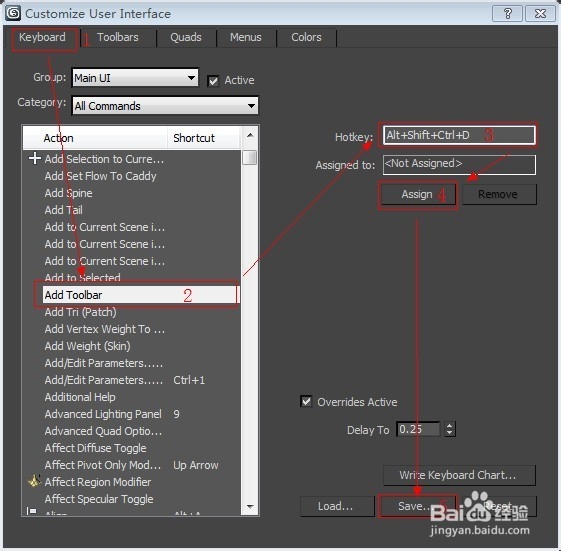The height and width of the screenshot is (551, 561).
Task: Click the Delay To value field
Action: (x=418, y=429)
